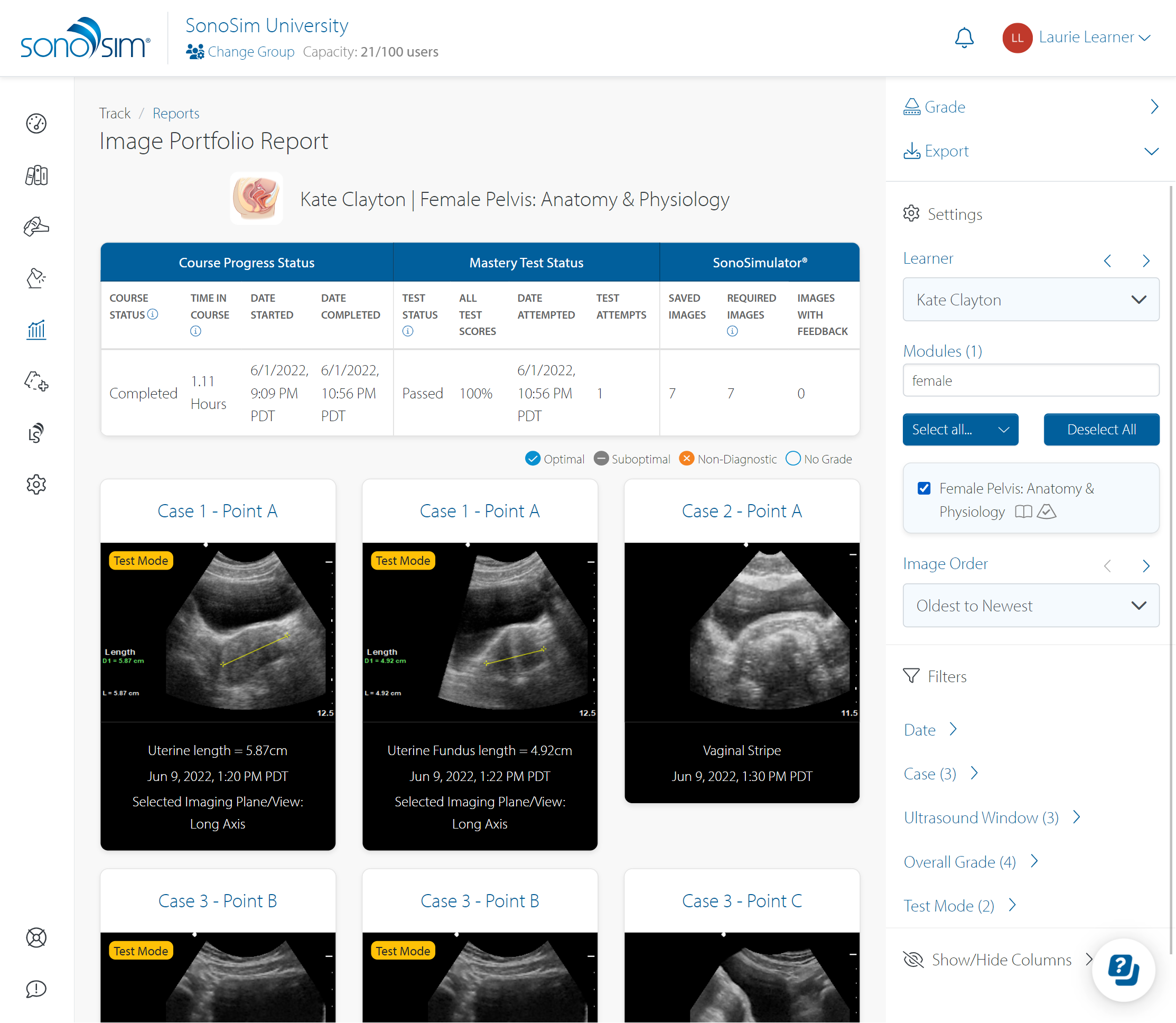
Task: Click the Case 3 - Point C title
Action: [x=742, y=901]
